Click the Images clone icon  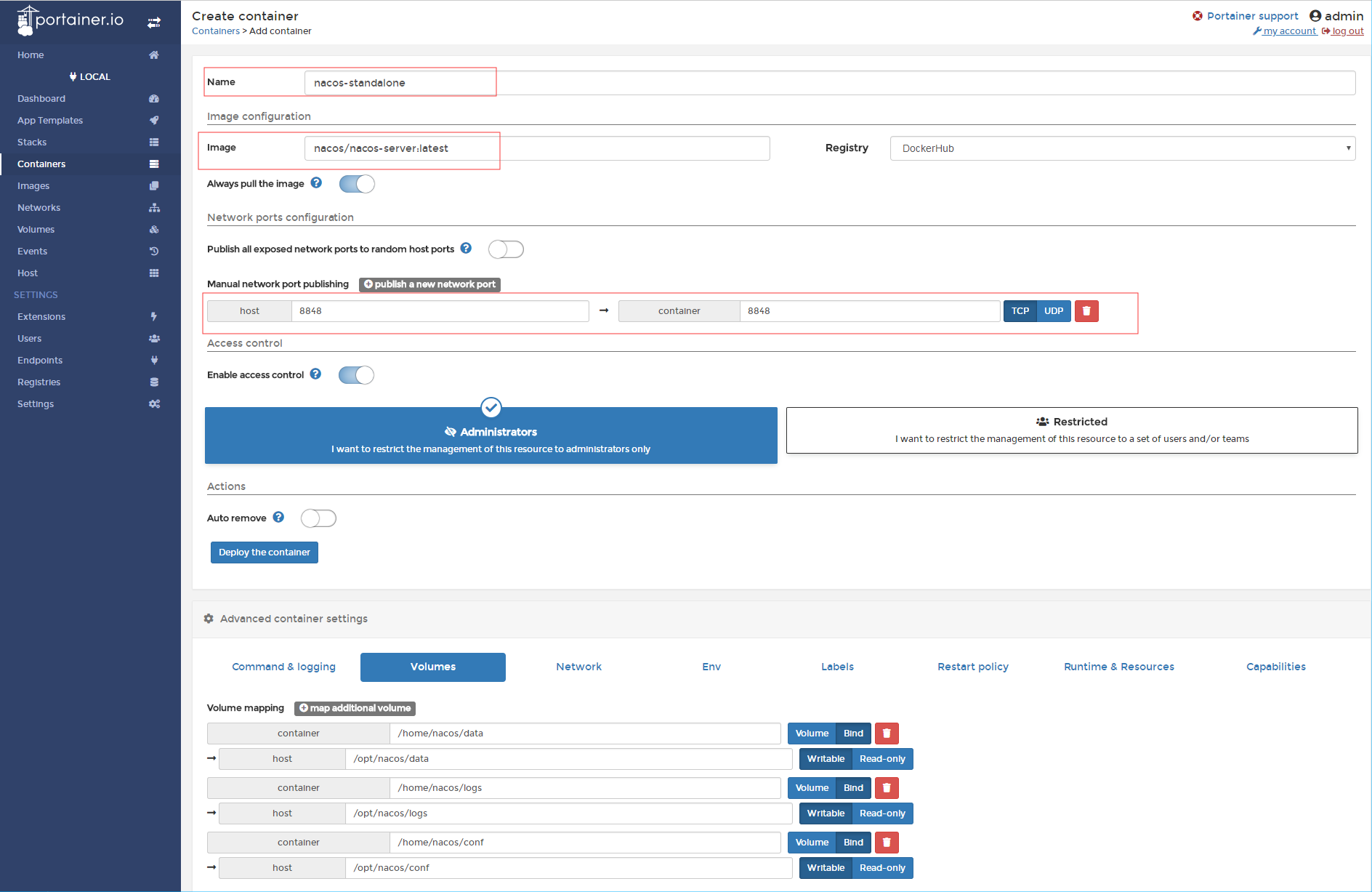pyautogui.click(x=154, y=186)
